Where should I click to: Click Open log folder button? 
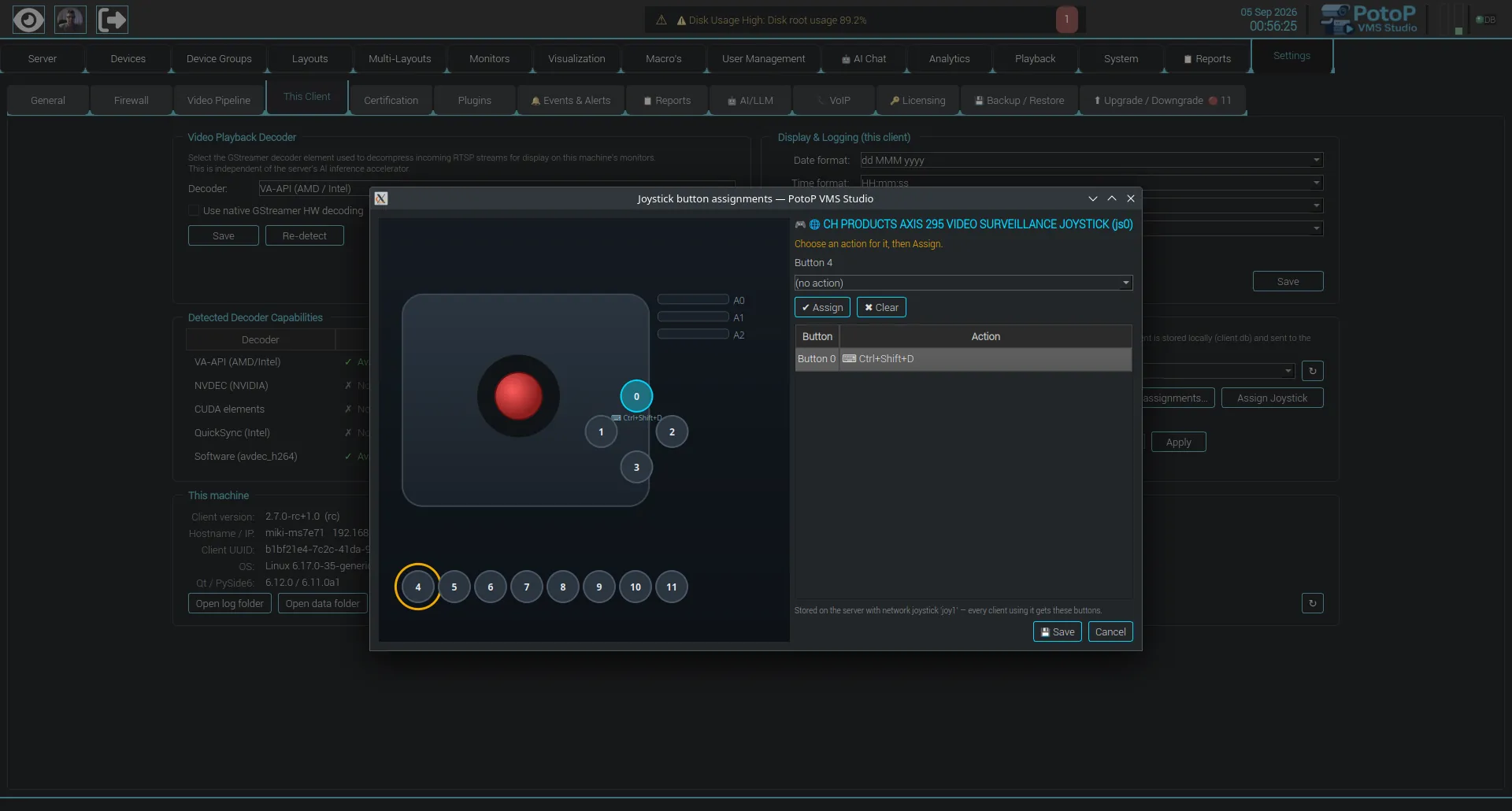(x=229, y=603)
